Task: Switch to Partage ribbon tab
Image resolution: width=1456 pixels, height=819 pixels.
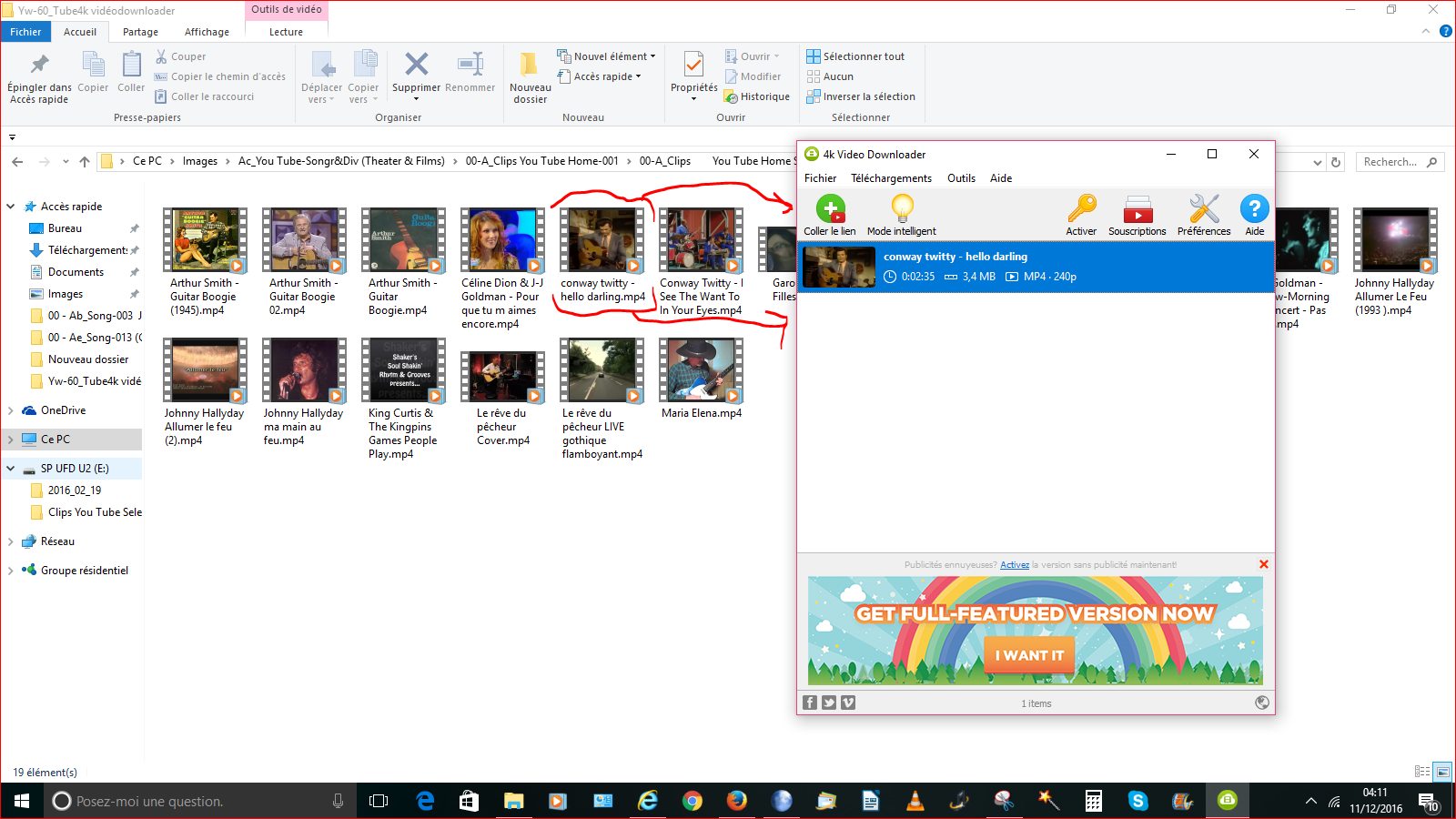Action: [x=140, y=32]
